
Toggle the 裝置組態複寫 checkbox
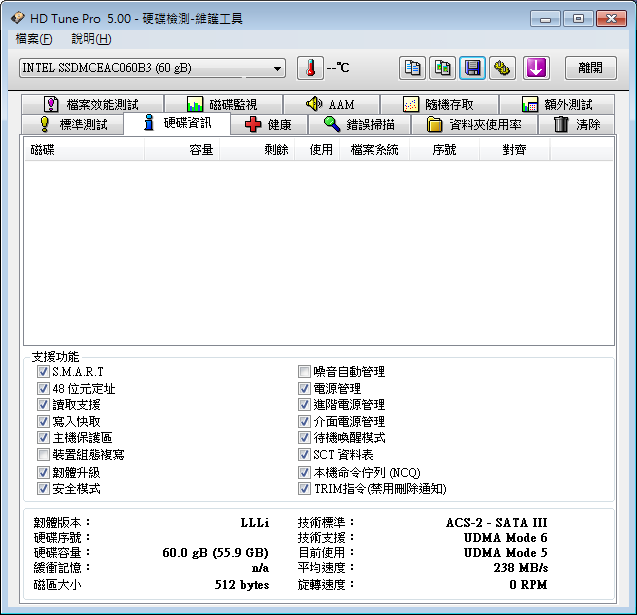point(43,454)
